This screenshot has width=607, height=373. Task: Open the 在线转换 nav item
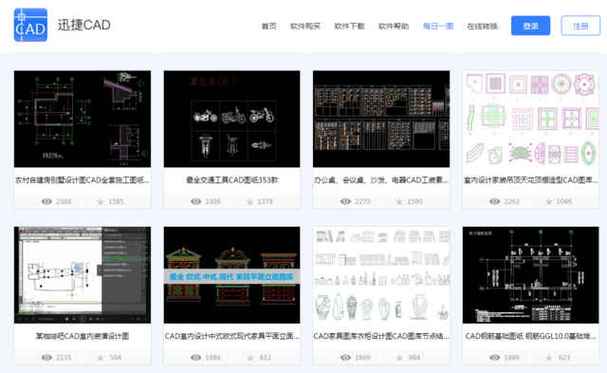point(482,26)
